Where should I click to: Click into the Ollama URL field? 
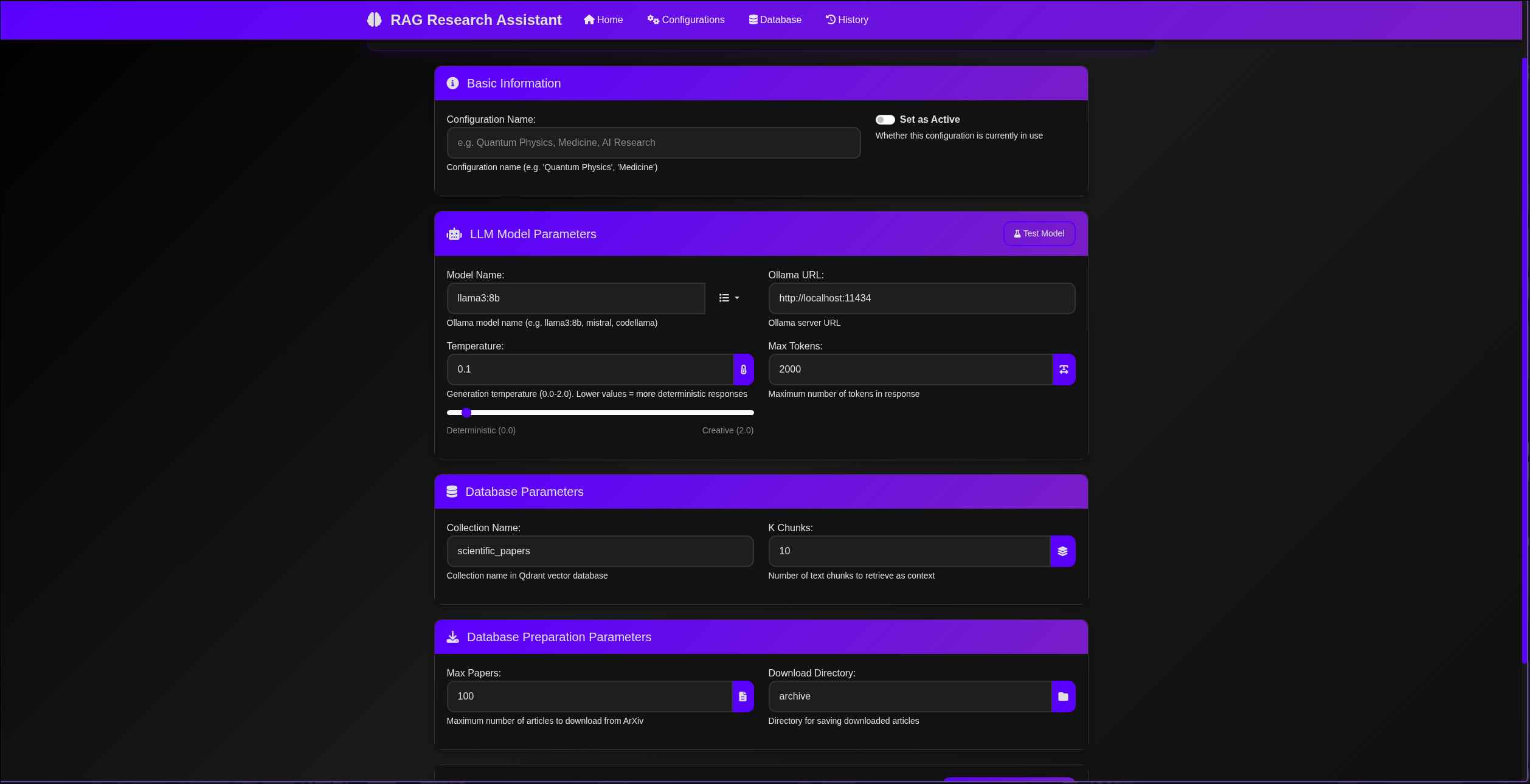coord(921,298)
